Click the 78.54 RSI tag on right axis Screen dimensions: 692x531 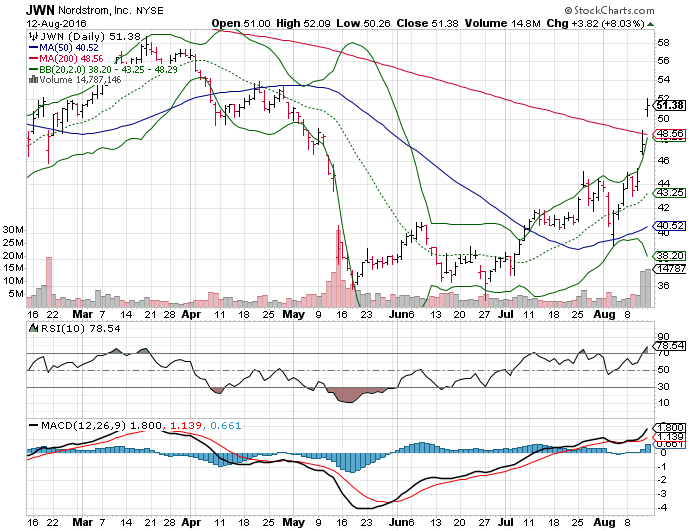pyautogui.click(x=669, y=346)
